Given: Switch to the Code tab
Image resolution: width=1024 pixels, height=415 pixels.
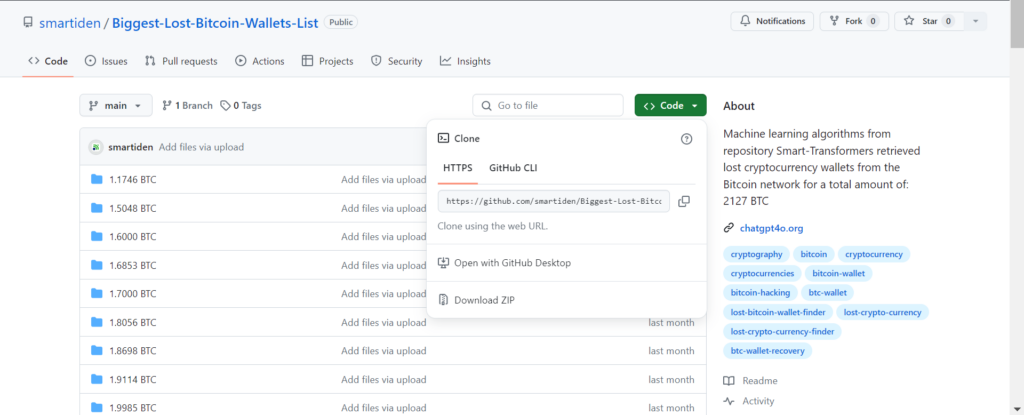Looking at the screenshot, I should pos(48,61).
